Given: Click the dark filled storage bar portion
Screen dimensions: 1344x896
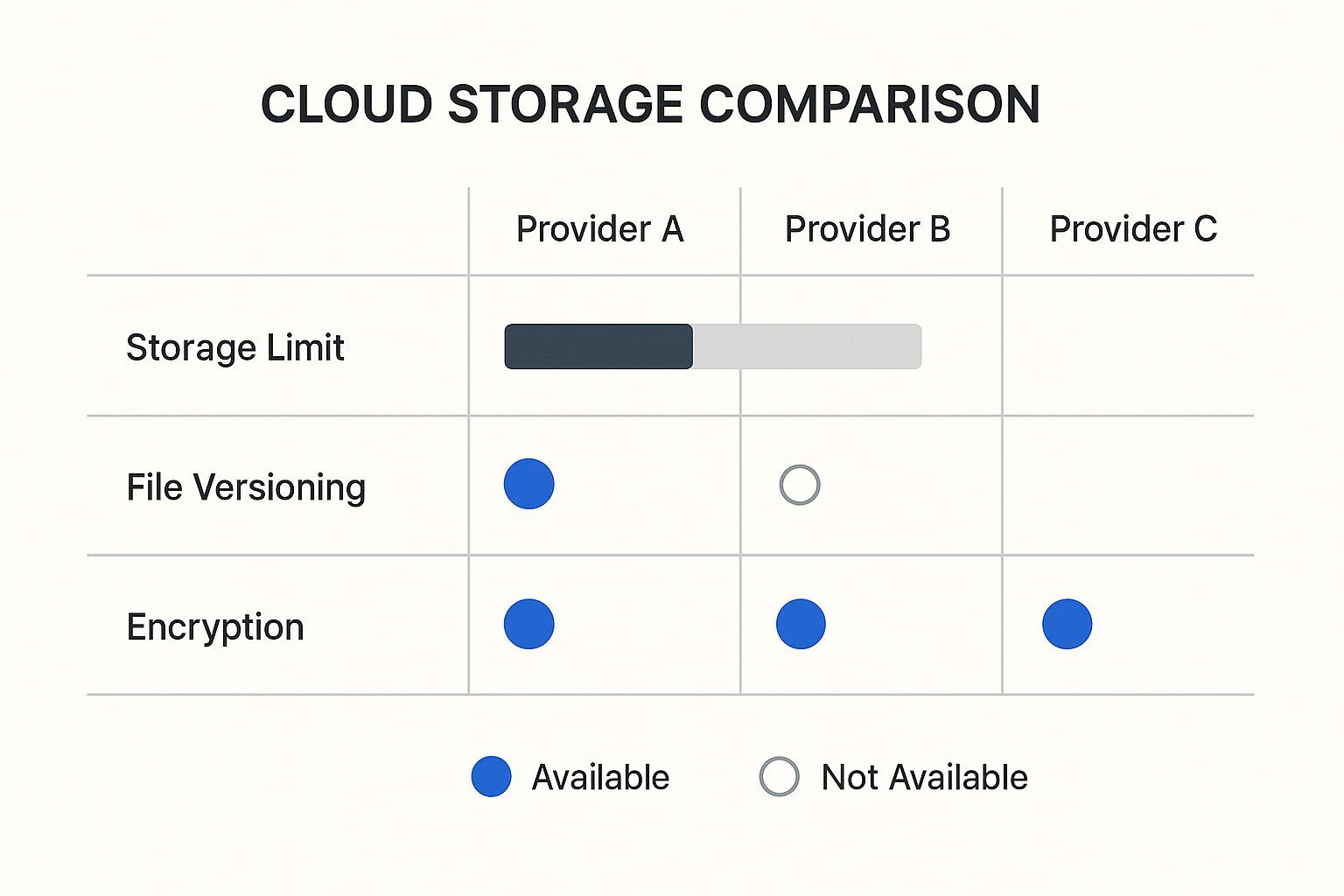Looking at the screenshot, I should [598, 346].
